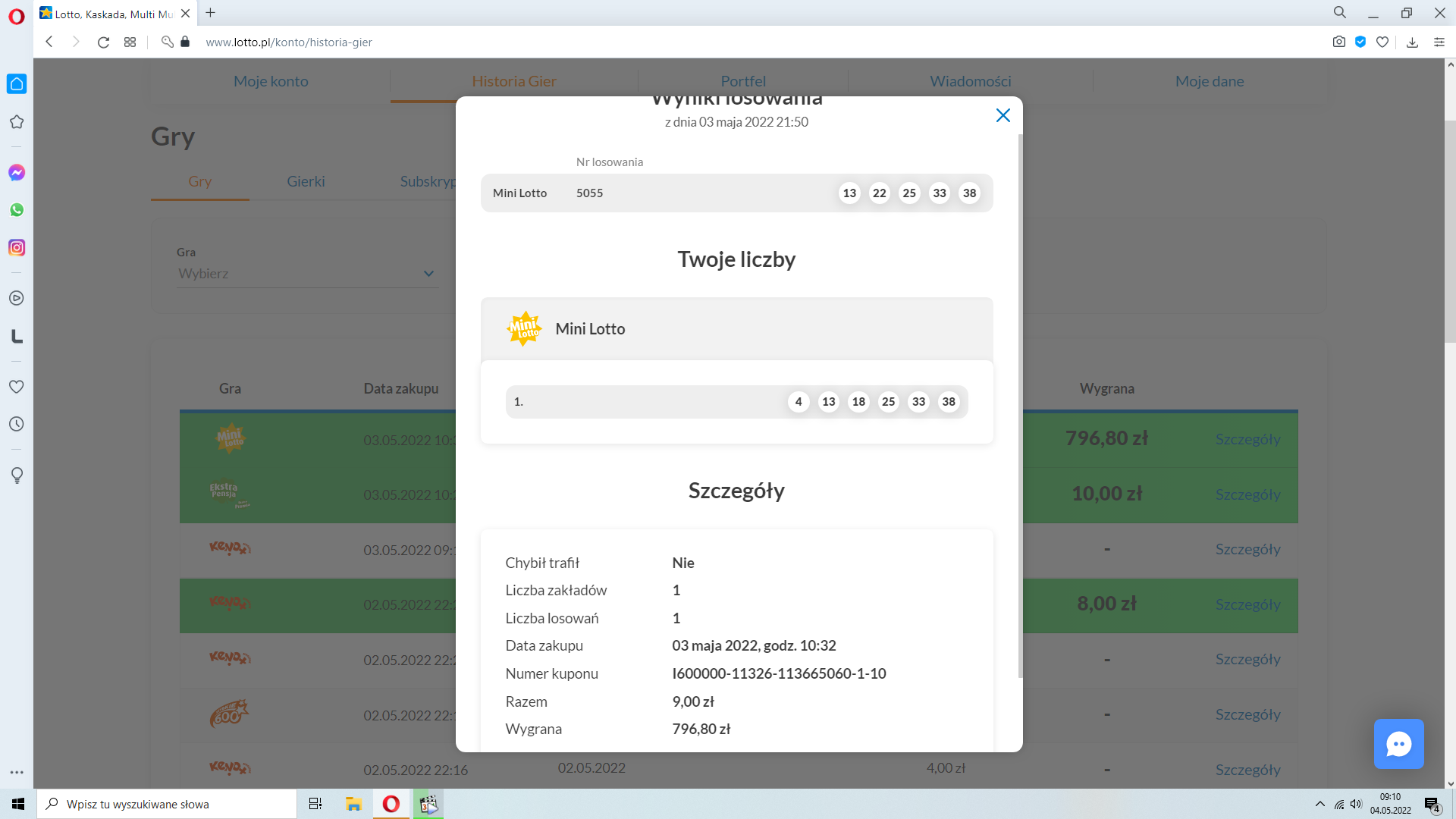The width and height of the screenshot is (1456, 819).
Task: Open Opera sidebar player icon
Action: 17,298
